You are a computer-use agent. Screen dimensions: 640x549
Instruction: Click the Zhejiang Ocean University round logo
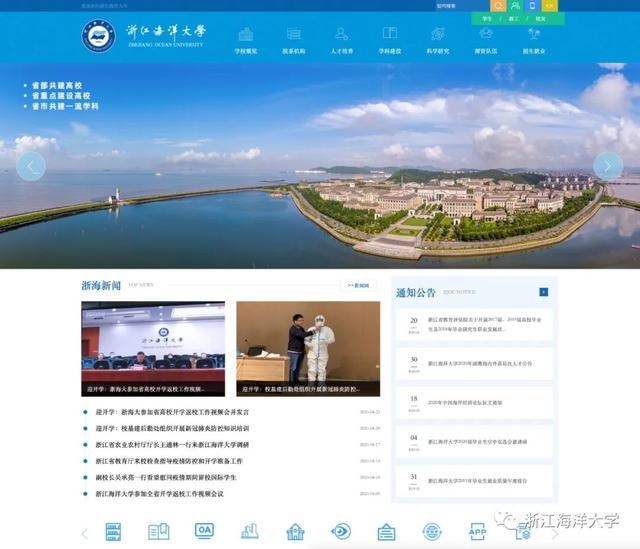98,36
